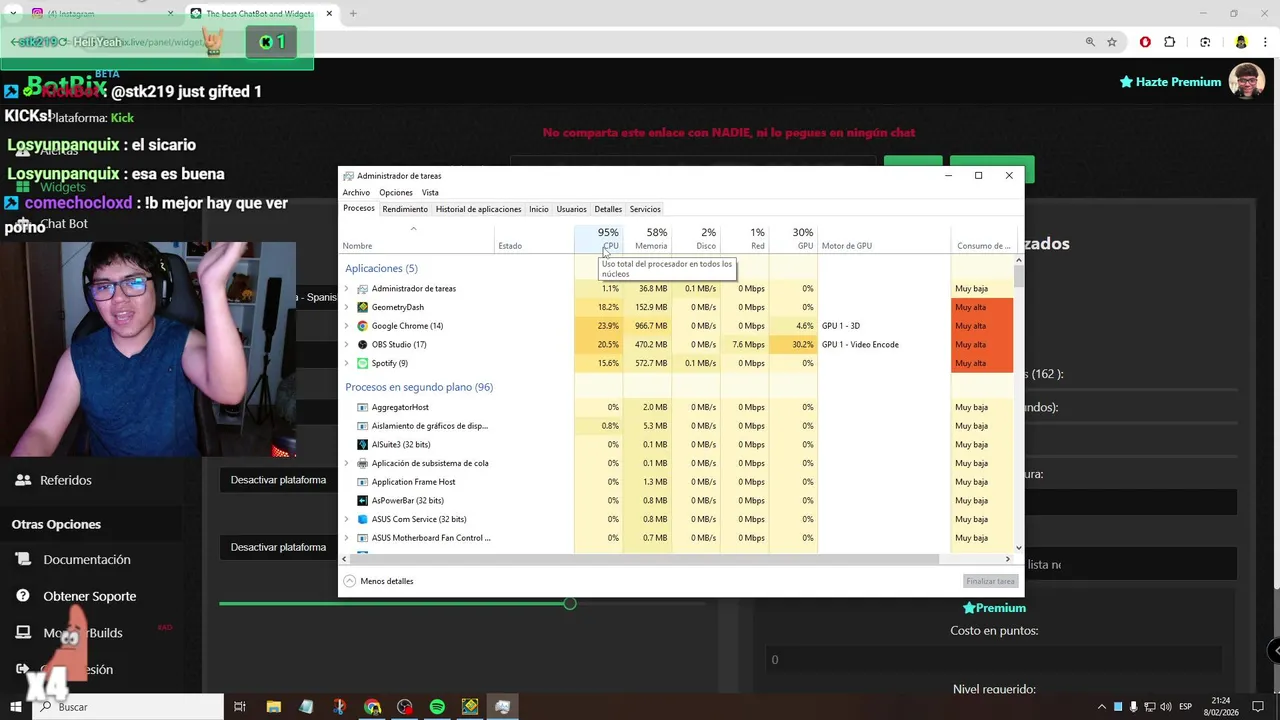Open a new Chrome tab

coord(353,14)
